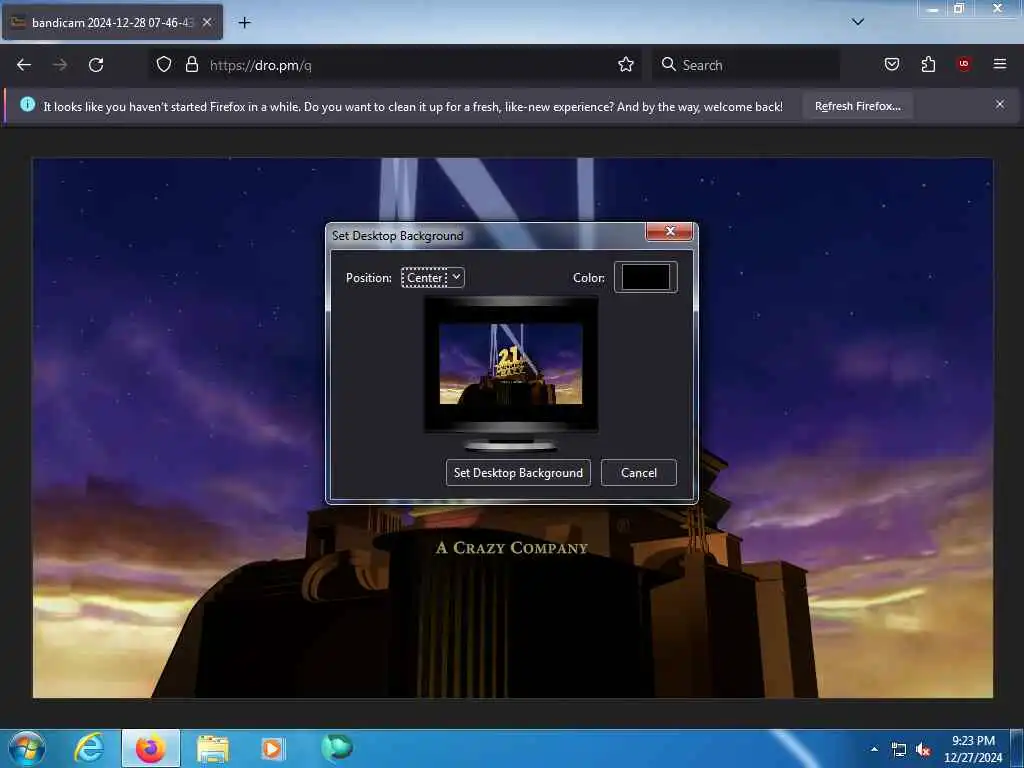Close the Set Desktop Background dialog
Viewport: 1024px width, 768px height.
click(669, 231)
